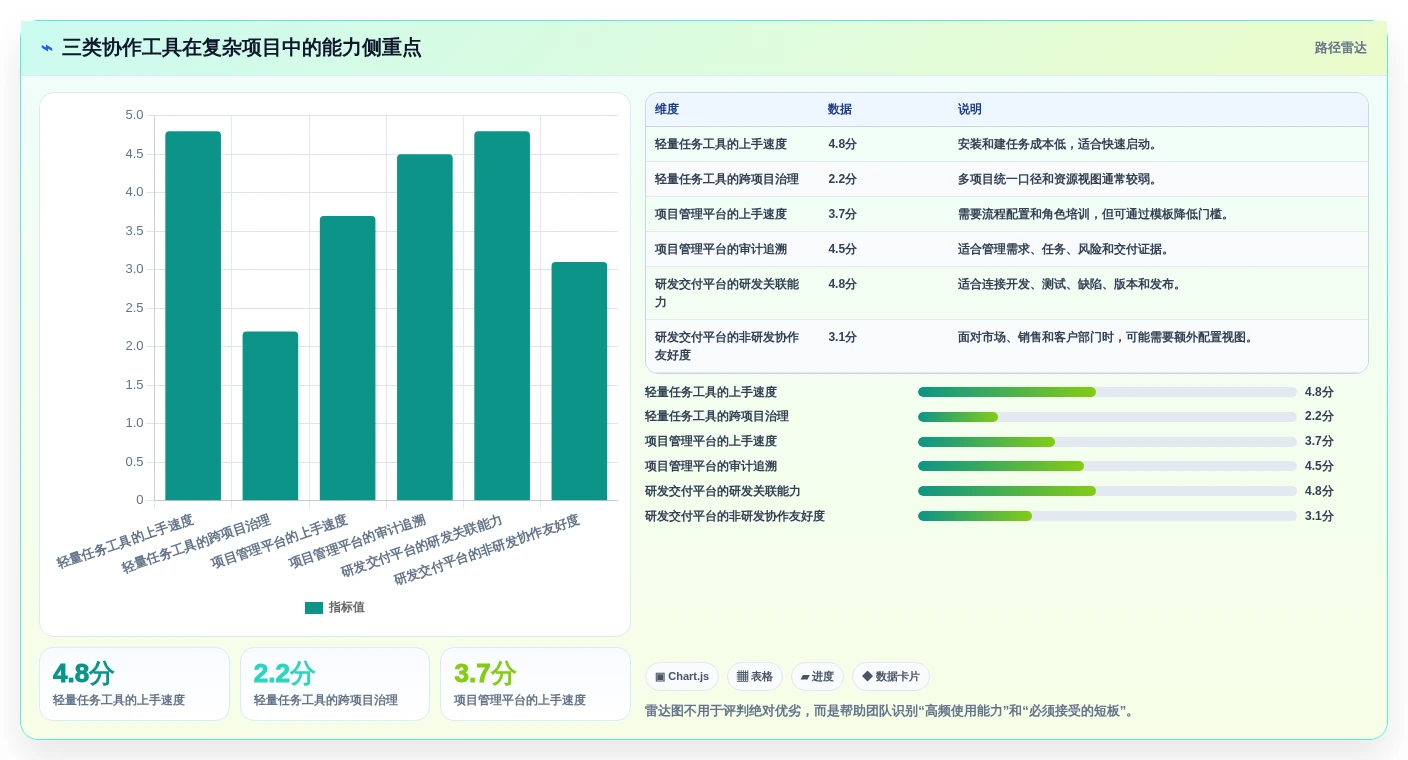
Task: Click the 路径雷达 label in header
Action: [x=1340, y=48]
